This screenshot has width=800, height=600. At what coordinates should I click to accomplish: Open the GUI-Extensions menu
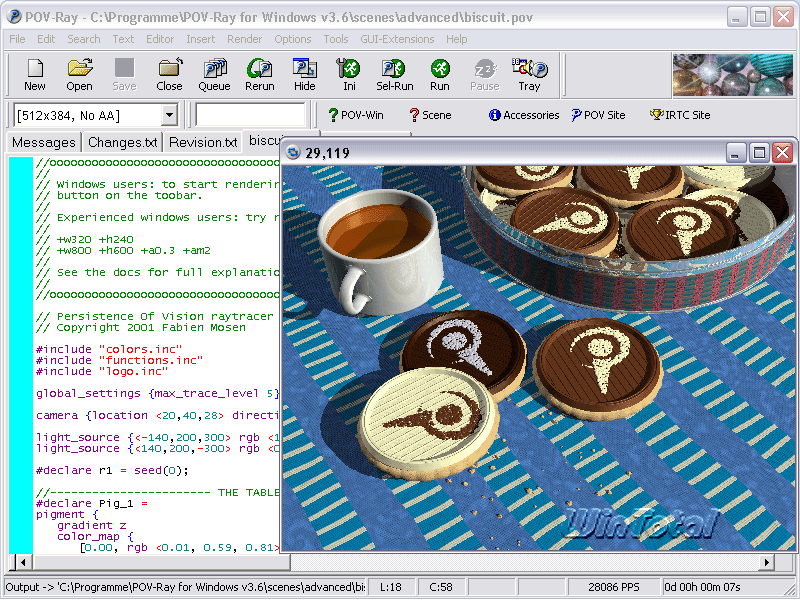398,39
